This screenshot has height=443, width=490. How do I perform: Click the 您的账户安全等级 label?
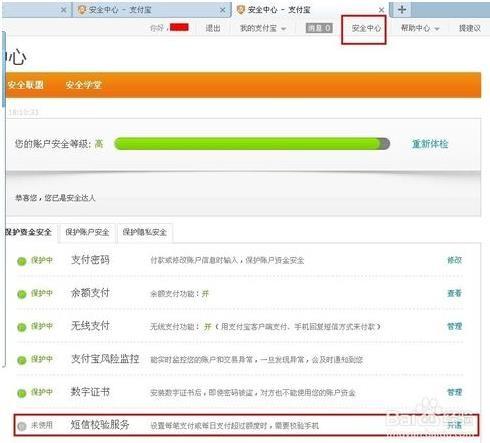click(x=53, y=144)
